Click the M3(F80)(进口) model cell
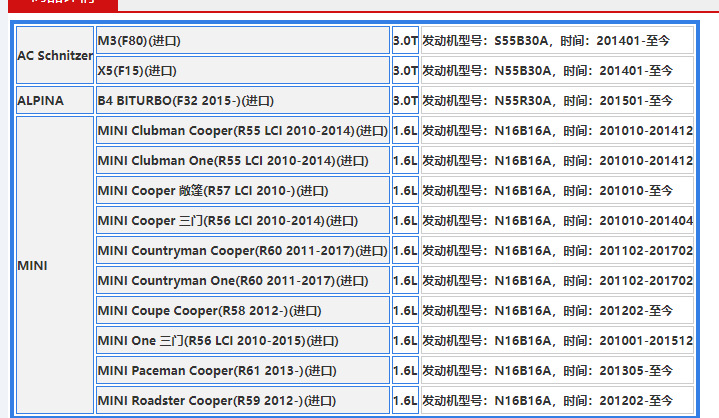 [243, 40]
